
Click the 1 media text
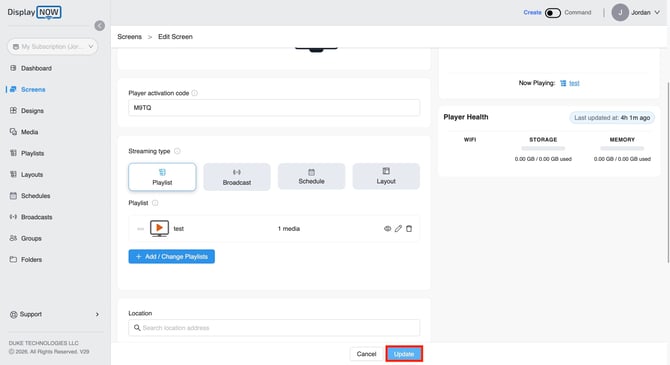click(x=289, y=229)
